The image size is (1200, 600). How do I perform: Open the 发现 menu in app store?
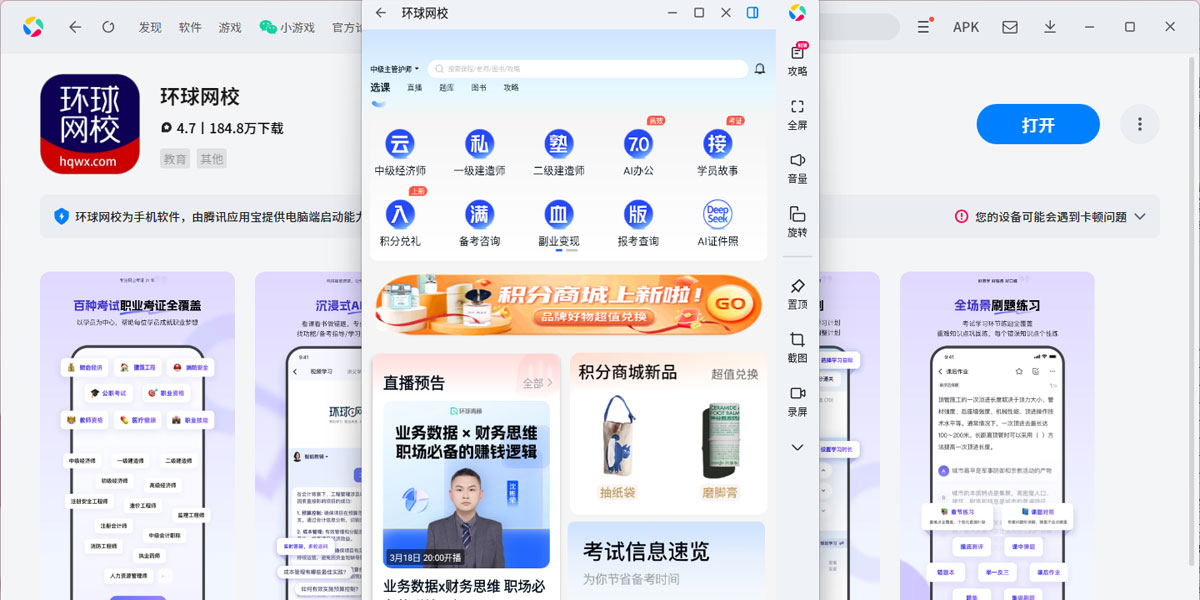pos(150,28)
